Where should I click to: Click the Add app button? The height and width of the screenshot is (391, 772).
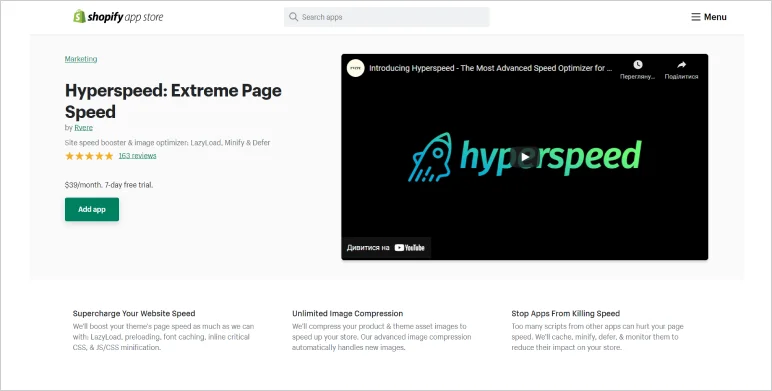pos(92,209)
